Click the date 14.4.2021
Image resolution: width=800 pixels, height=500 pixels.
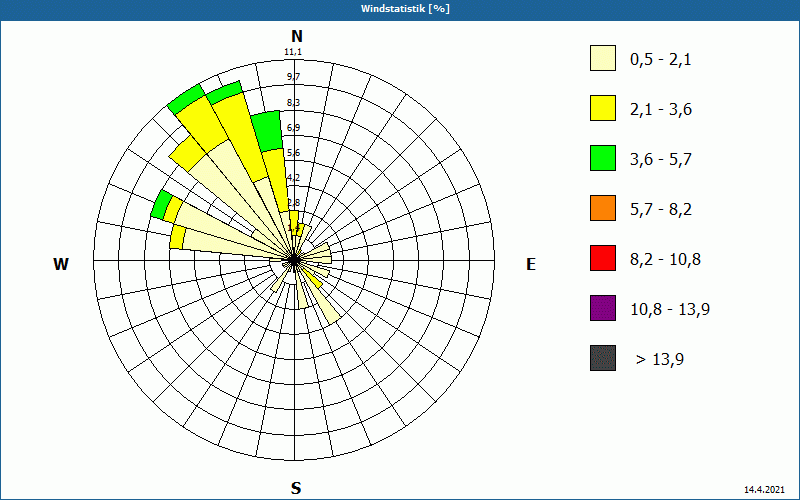[764, 489]
